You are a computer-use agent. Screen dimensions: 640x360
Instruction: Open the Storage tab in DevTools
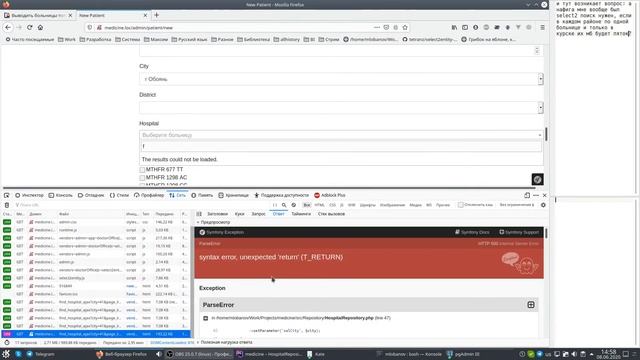[233, 195]
